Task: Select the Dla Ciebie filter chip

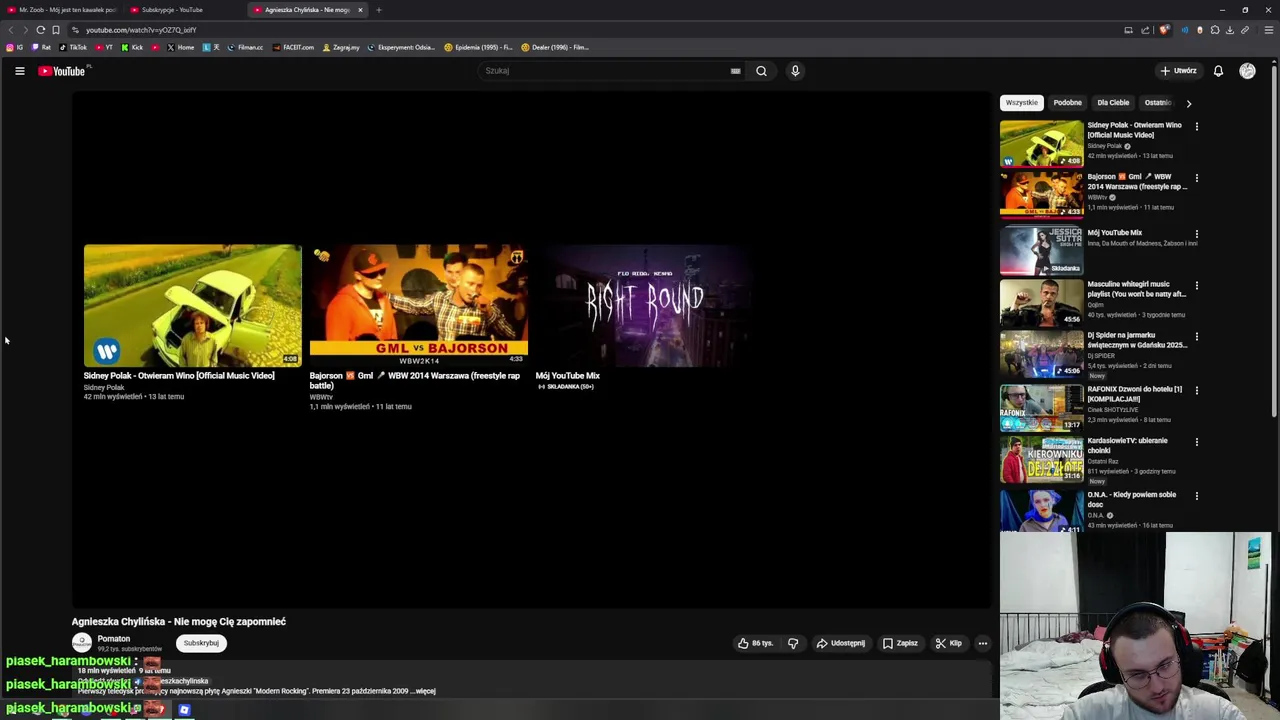Action: click(1113, 103)
